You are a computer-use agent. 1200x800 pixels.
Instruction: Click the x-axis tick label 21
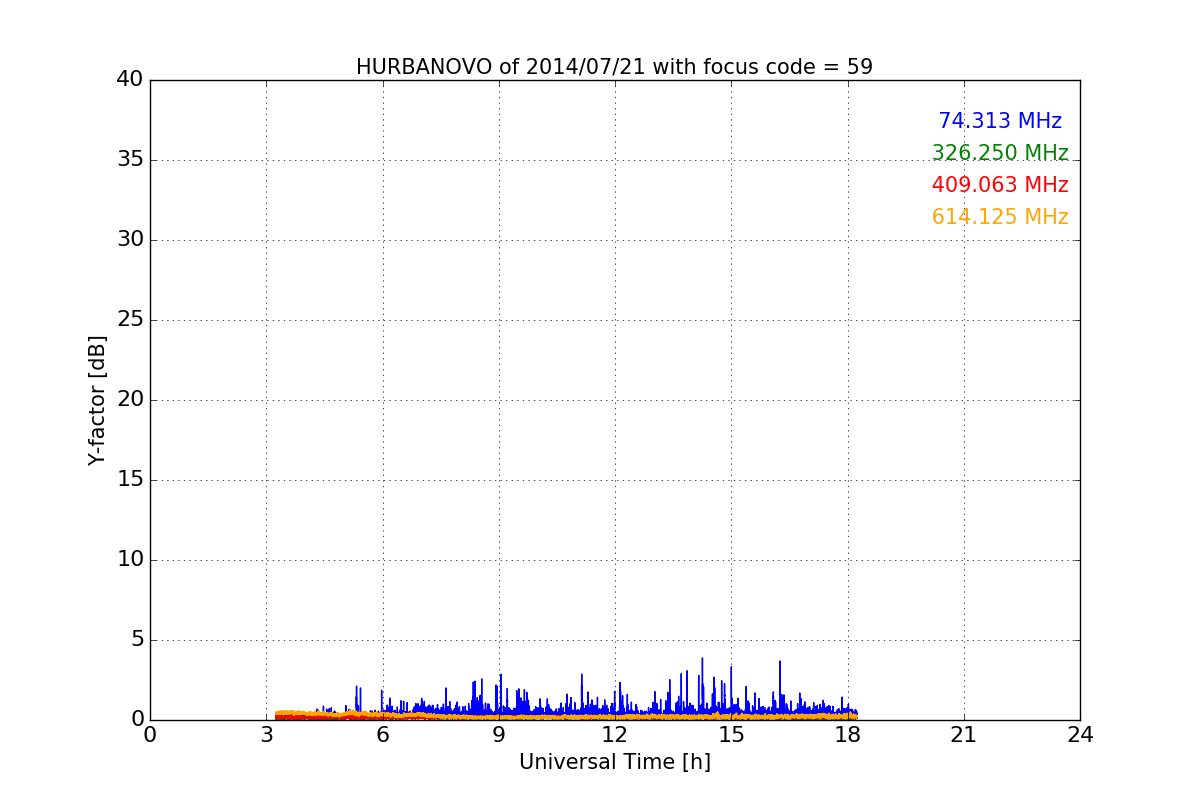click(x=964, y=735)
